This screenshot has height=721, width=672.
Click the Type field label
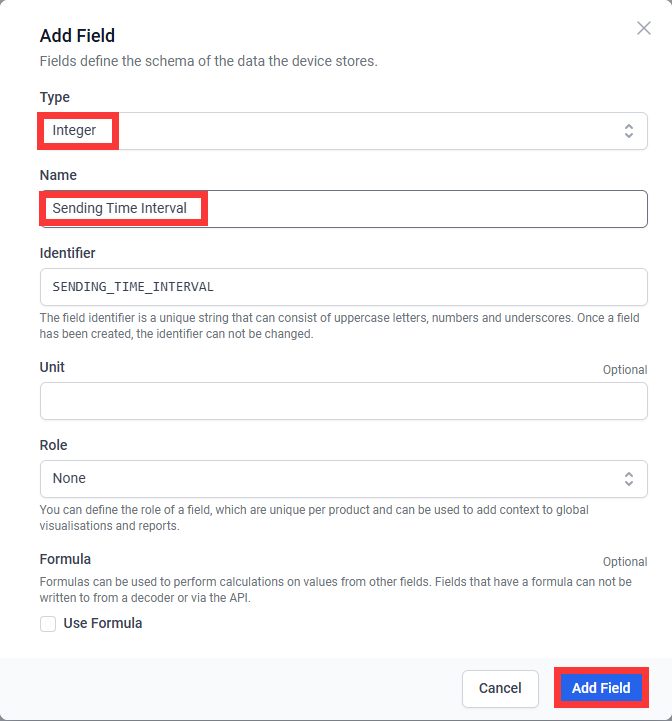coord(55,97)
